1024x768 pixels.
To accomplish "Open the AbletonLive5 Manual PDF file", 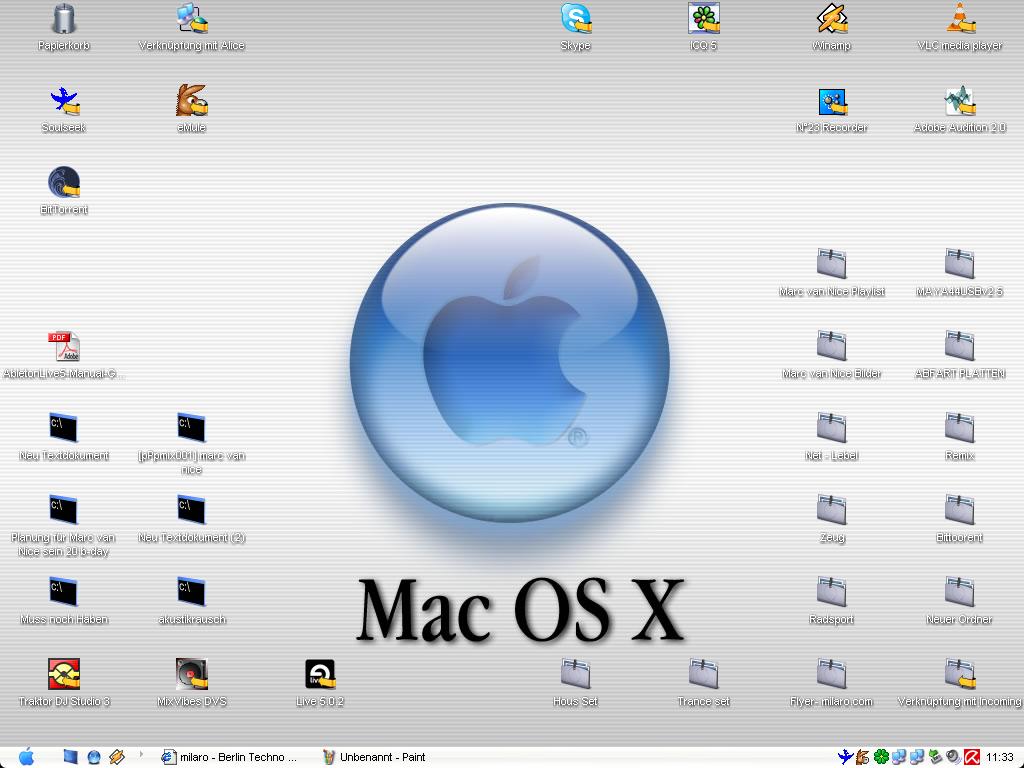I will [64, 347].
